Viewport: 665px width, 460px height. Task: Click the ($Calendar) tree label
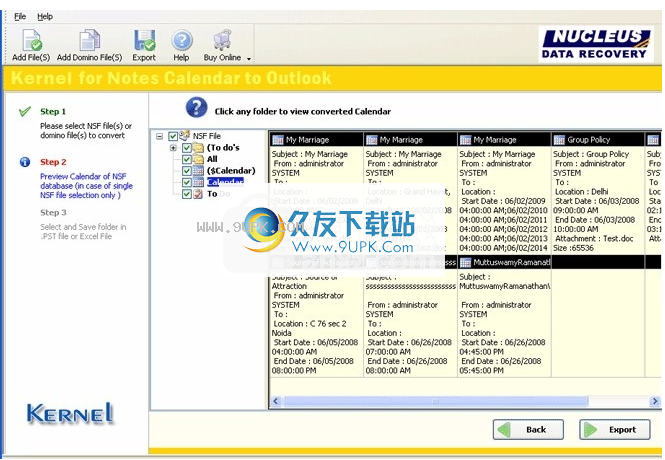pyautogui.click(x=231, y=171)
